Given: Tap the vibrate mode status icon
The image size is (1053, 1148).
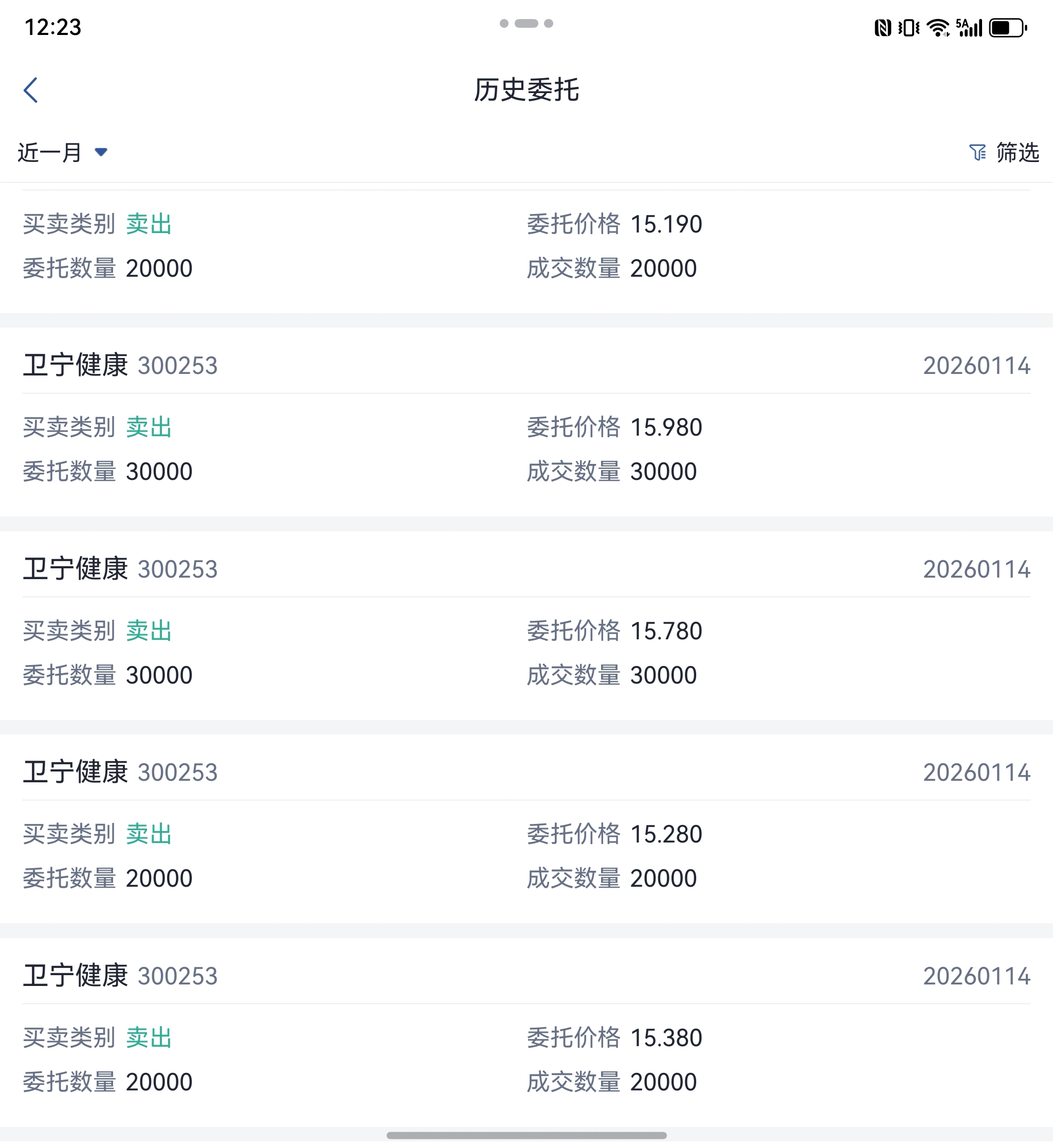Looking at the screenshot, I should 909,27.
